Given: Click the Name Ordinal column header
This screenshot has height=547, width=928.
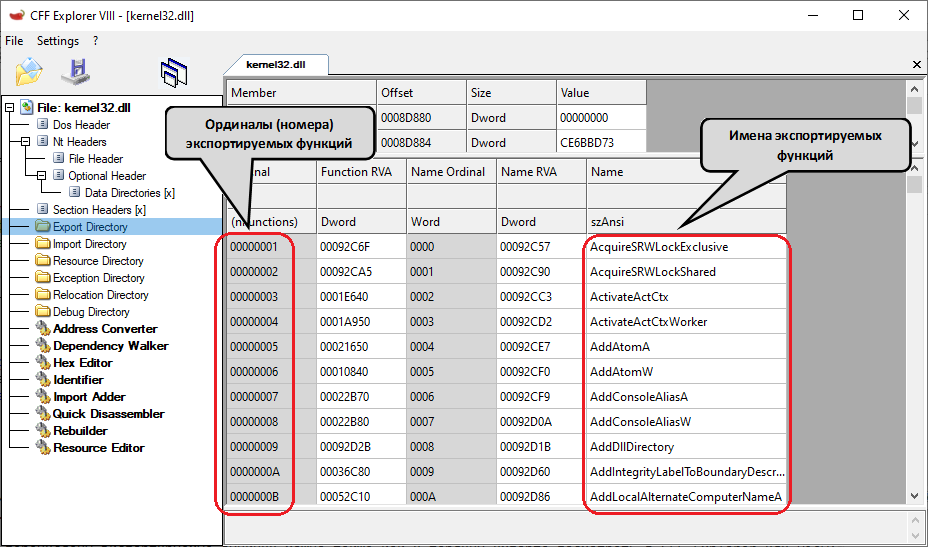Looking at the screenshot, I should [452, 172].
